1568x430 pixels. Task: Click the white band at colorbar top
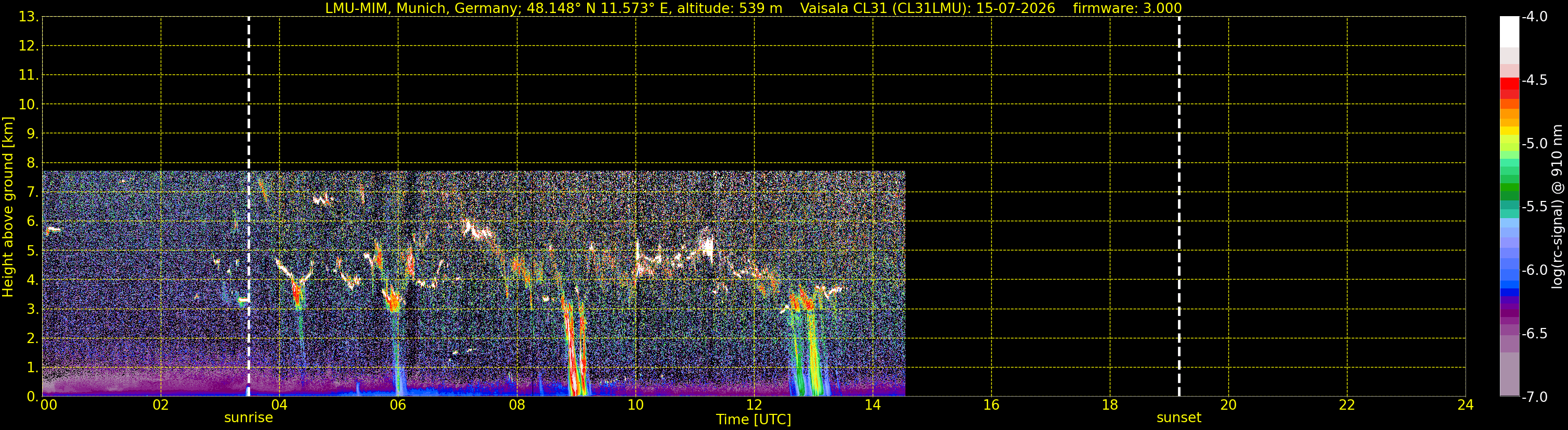[x=1510, y=32]
